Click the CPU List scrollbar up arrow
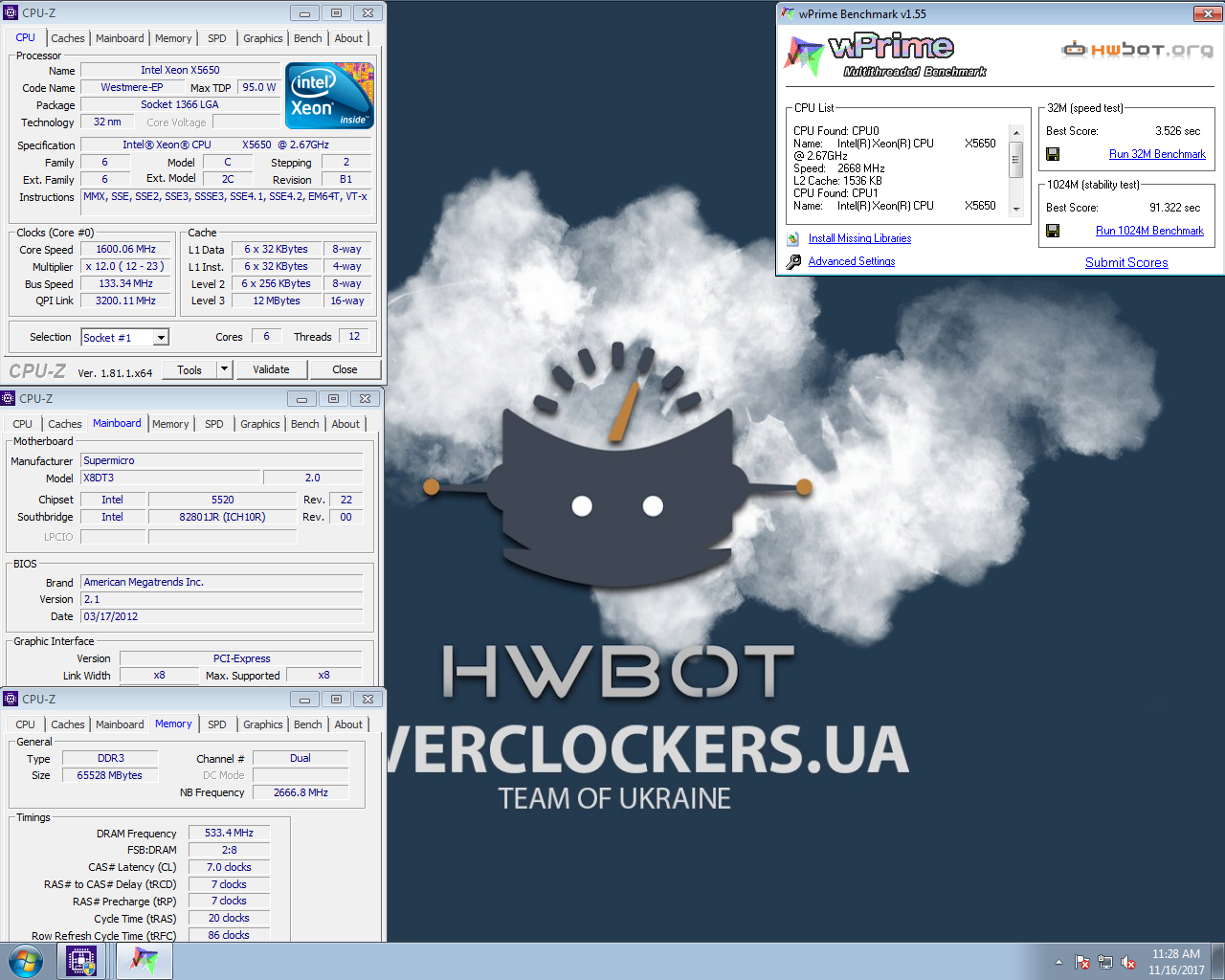The height and width of the screenshot is (980, 1225). pos(1016,131)
